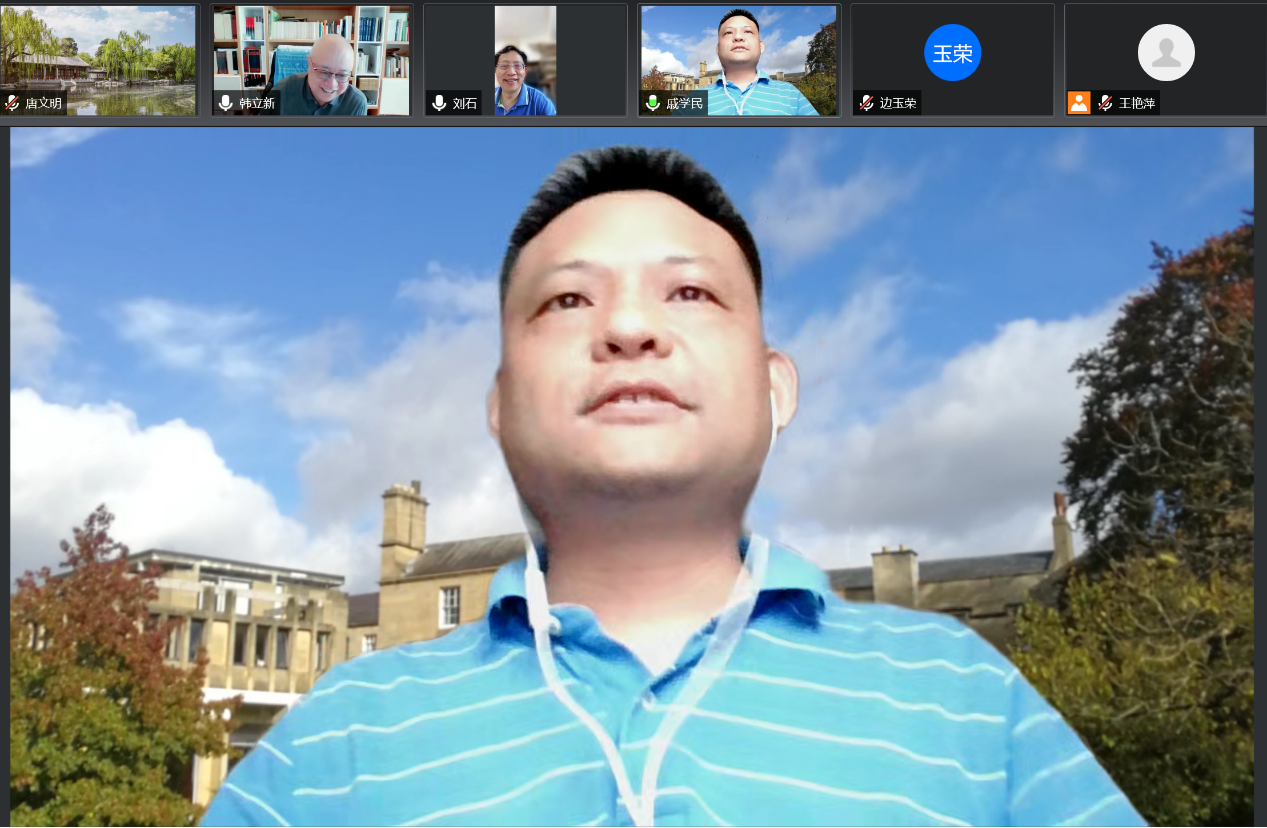
Task: Click the muted microphone icon beside 王艳萍
Action: (x=1105, y=103)
